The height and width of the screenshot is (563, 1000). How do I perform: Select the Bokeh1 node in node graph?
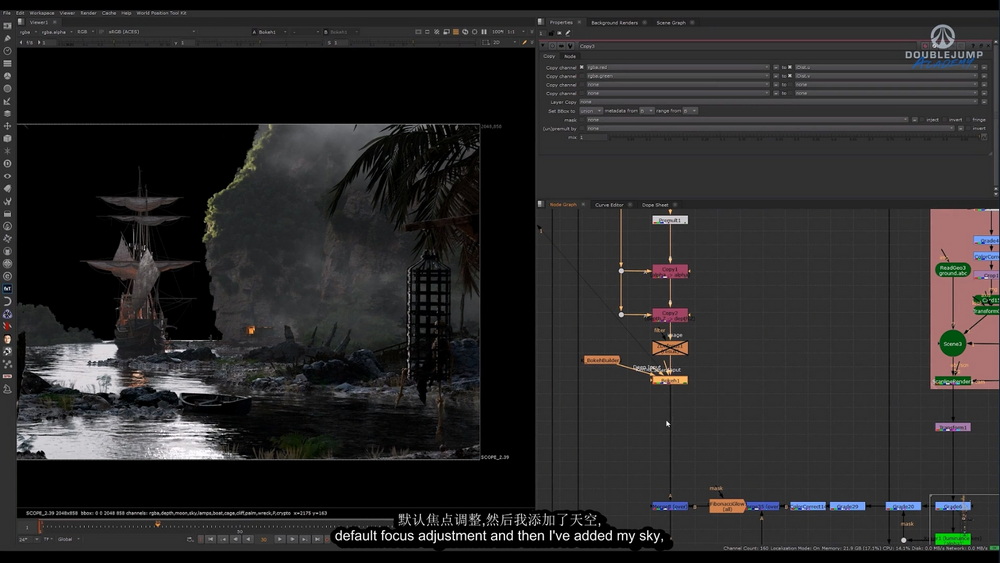[670, 380]
